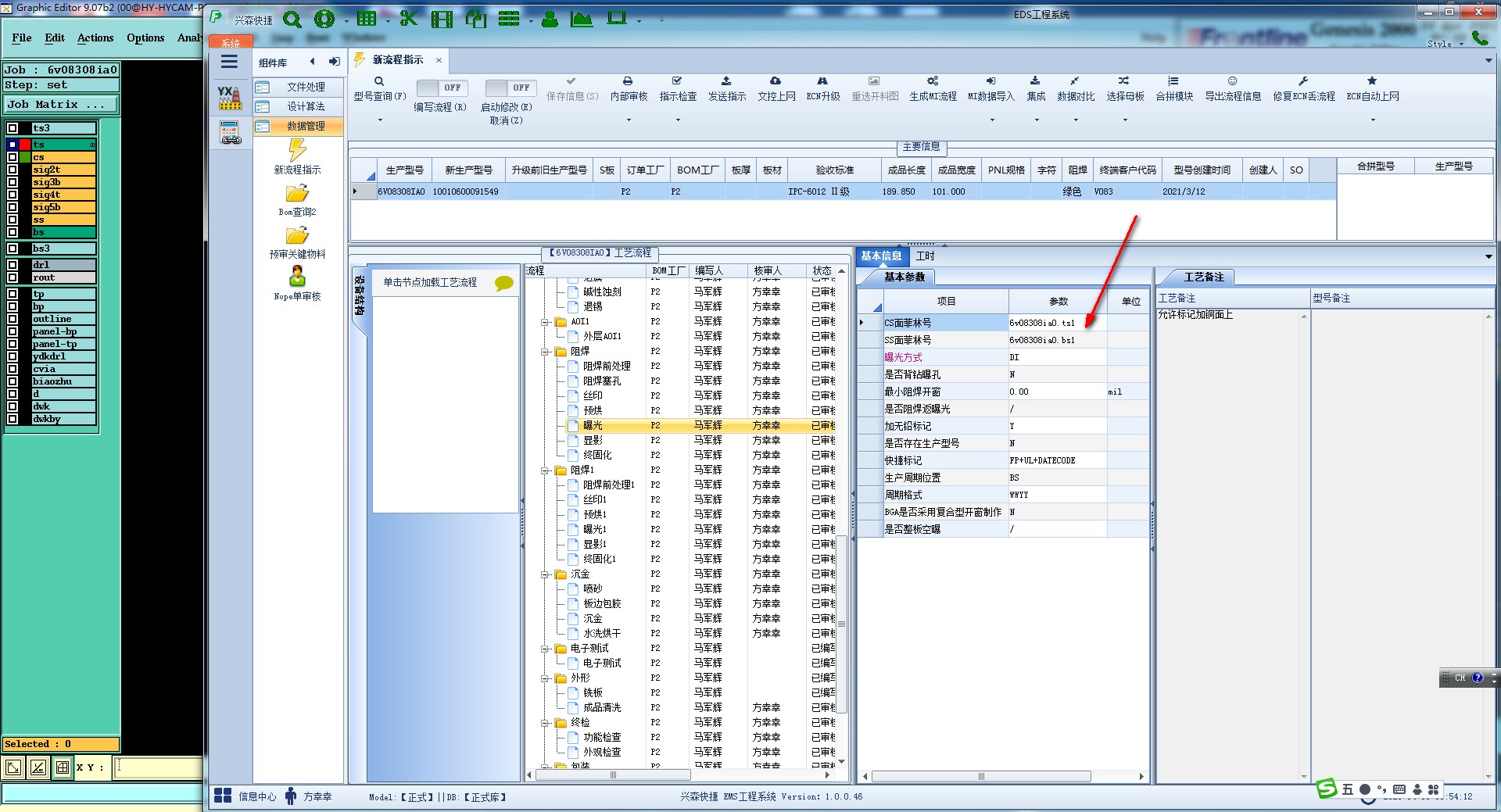
Task: Open the Options menu in Graphic Editor
Action: click(x=145, y=38)
